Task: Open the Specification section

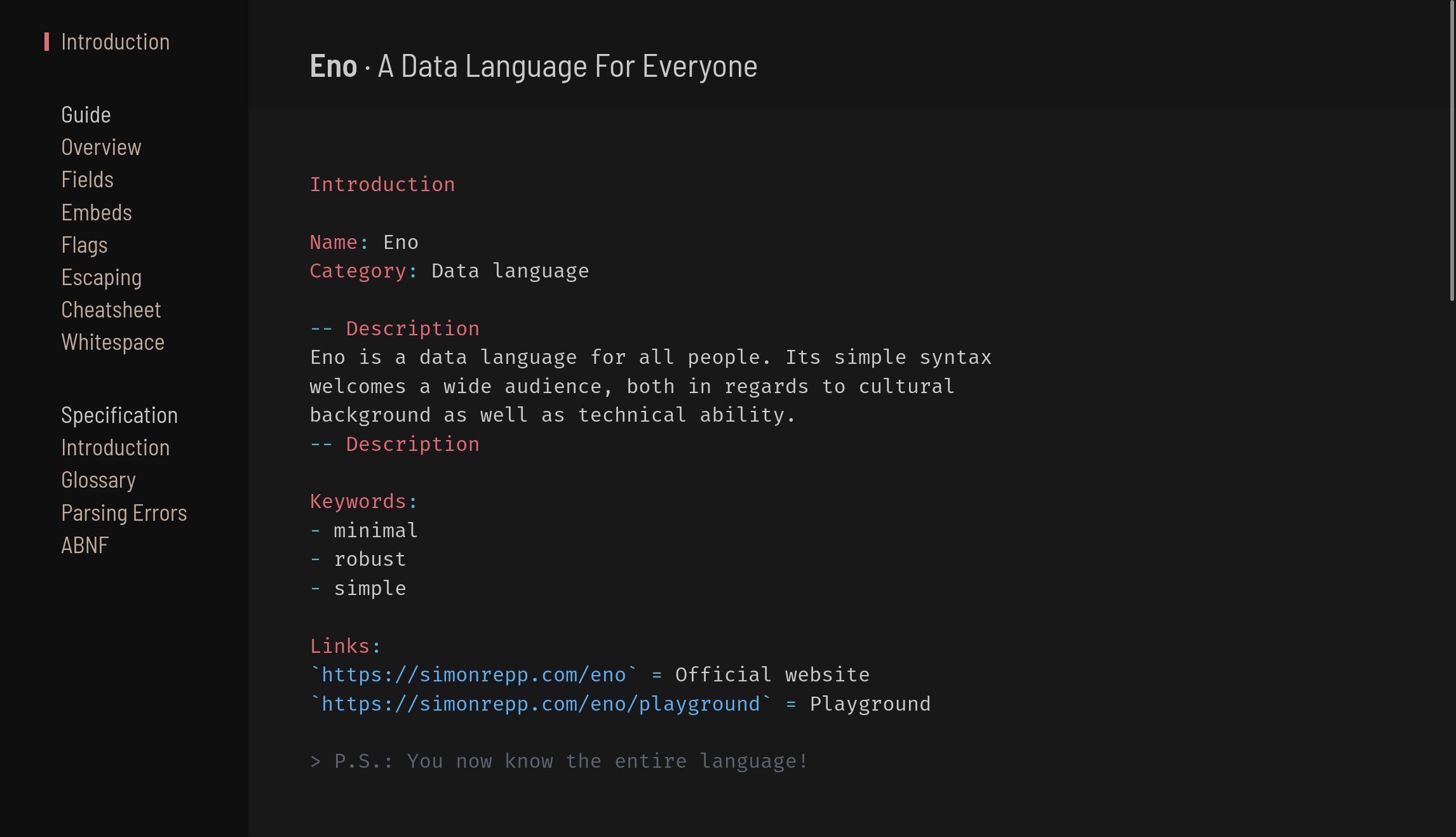Action: pyautogui.click(x=119, y=415)
